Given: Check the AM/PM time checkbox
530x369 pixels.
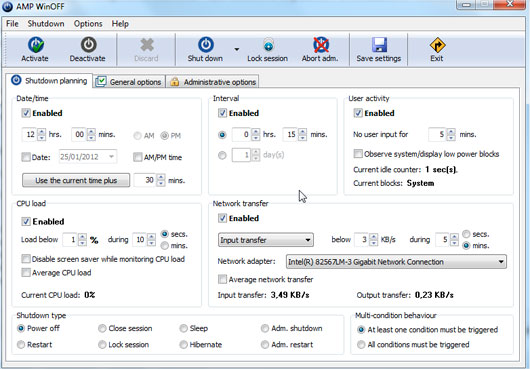Looking at the screenshot, I should coord(138,157).
